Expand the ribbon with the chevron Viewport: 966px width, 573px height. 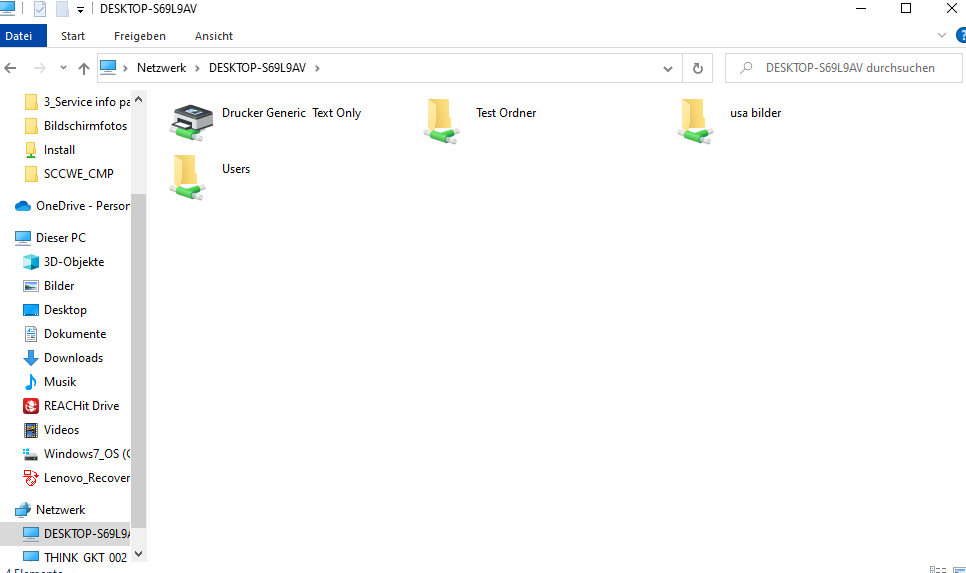coord(941,36)
